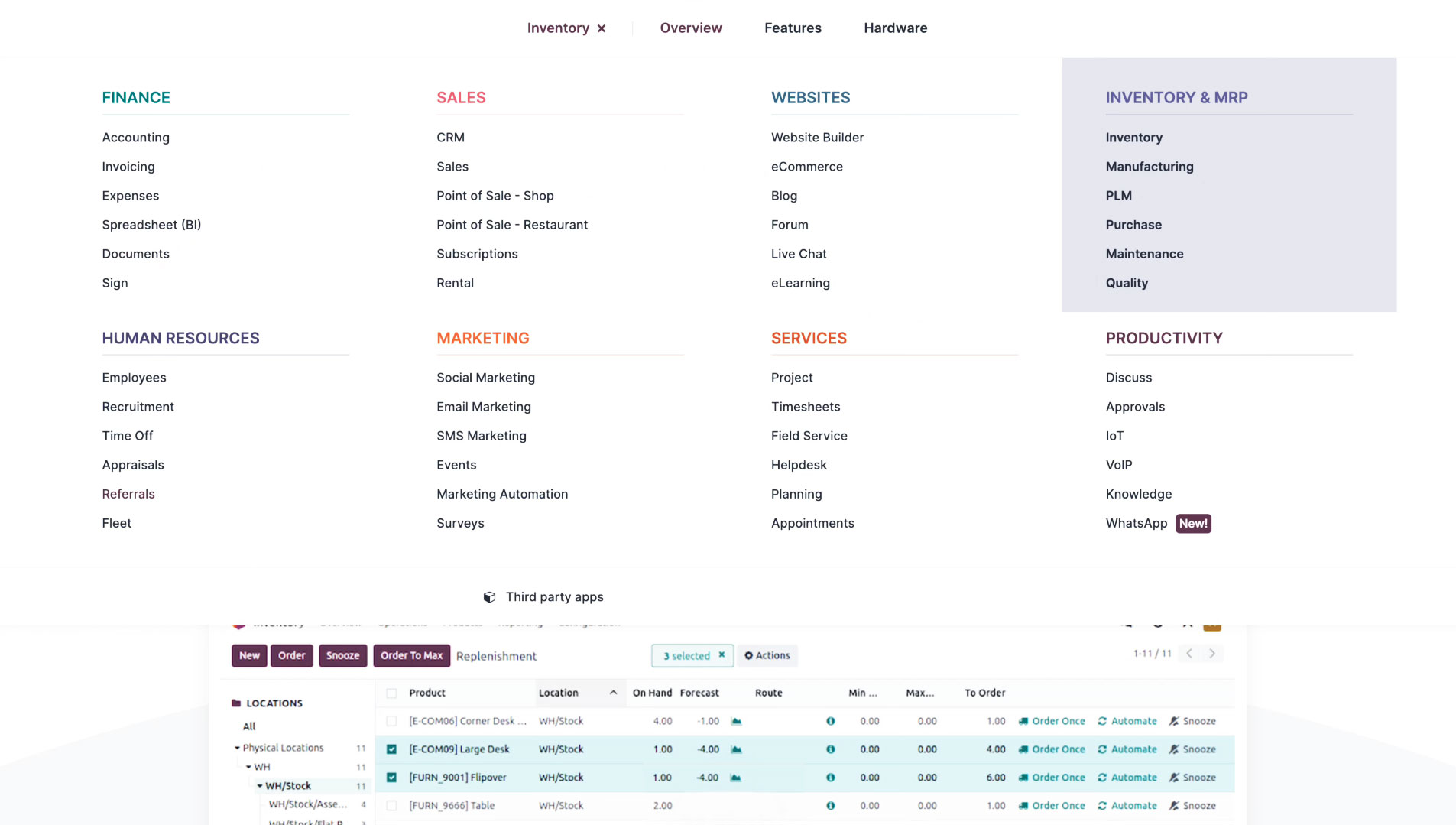Open the WhatsApp app link

pos(1137,523)
